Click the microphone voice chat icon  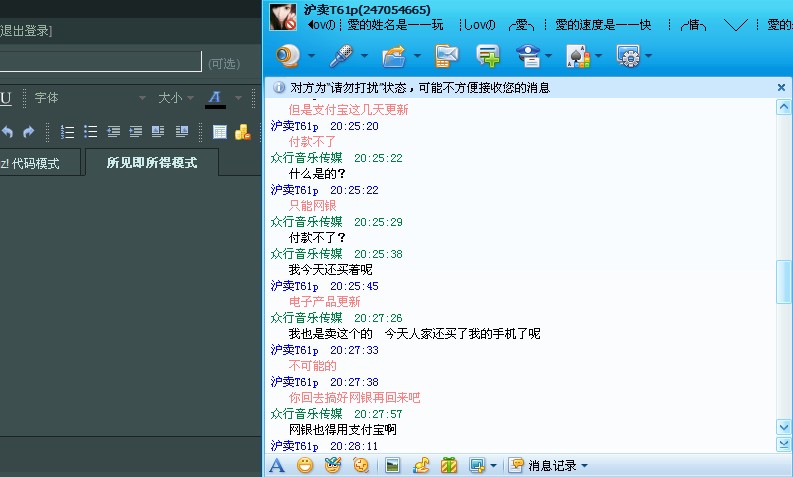click(x=343, y=56)
